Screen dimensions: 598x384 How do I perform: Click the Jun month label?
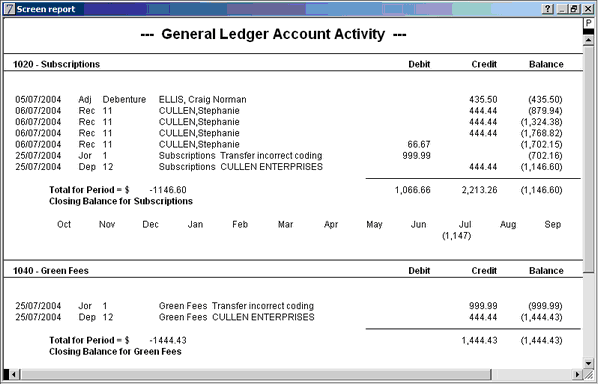[418, 224]
